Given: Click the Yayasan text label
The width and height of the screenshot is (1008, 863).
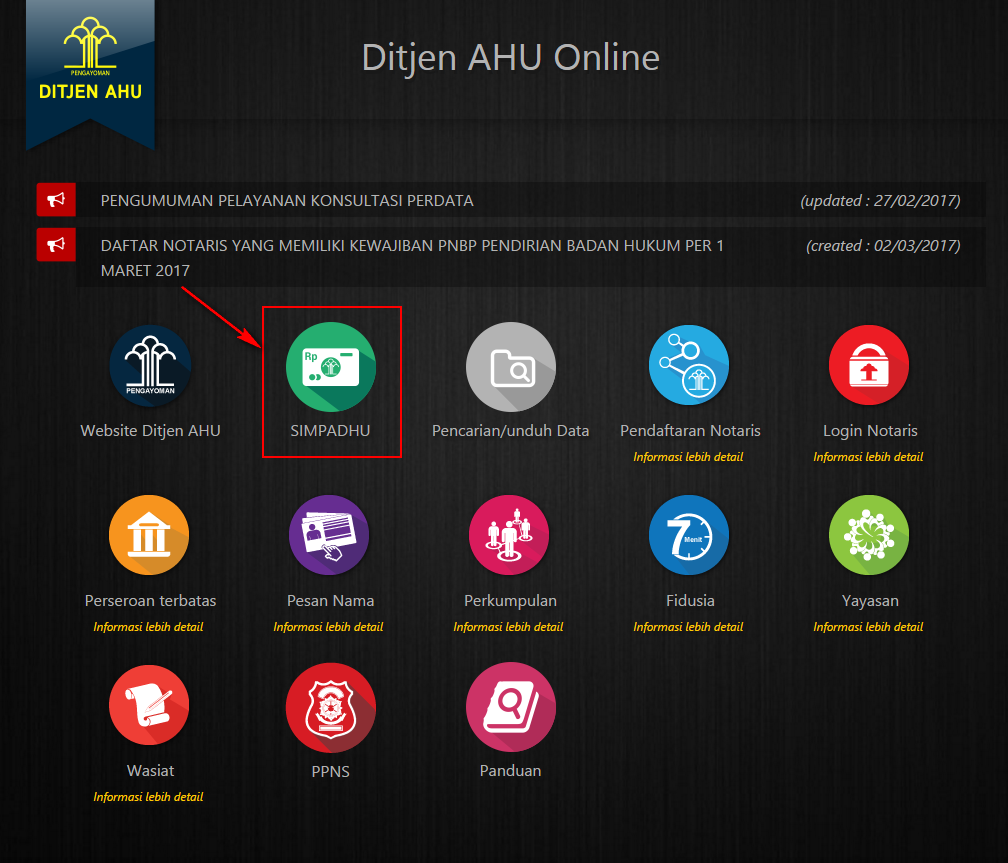Looking at the screenshot, I should 870,601.
